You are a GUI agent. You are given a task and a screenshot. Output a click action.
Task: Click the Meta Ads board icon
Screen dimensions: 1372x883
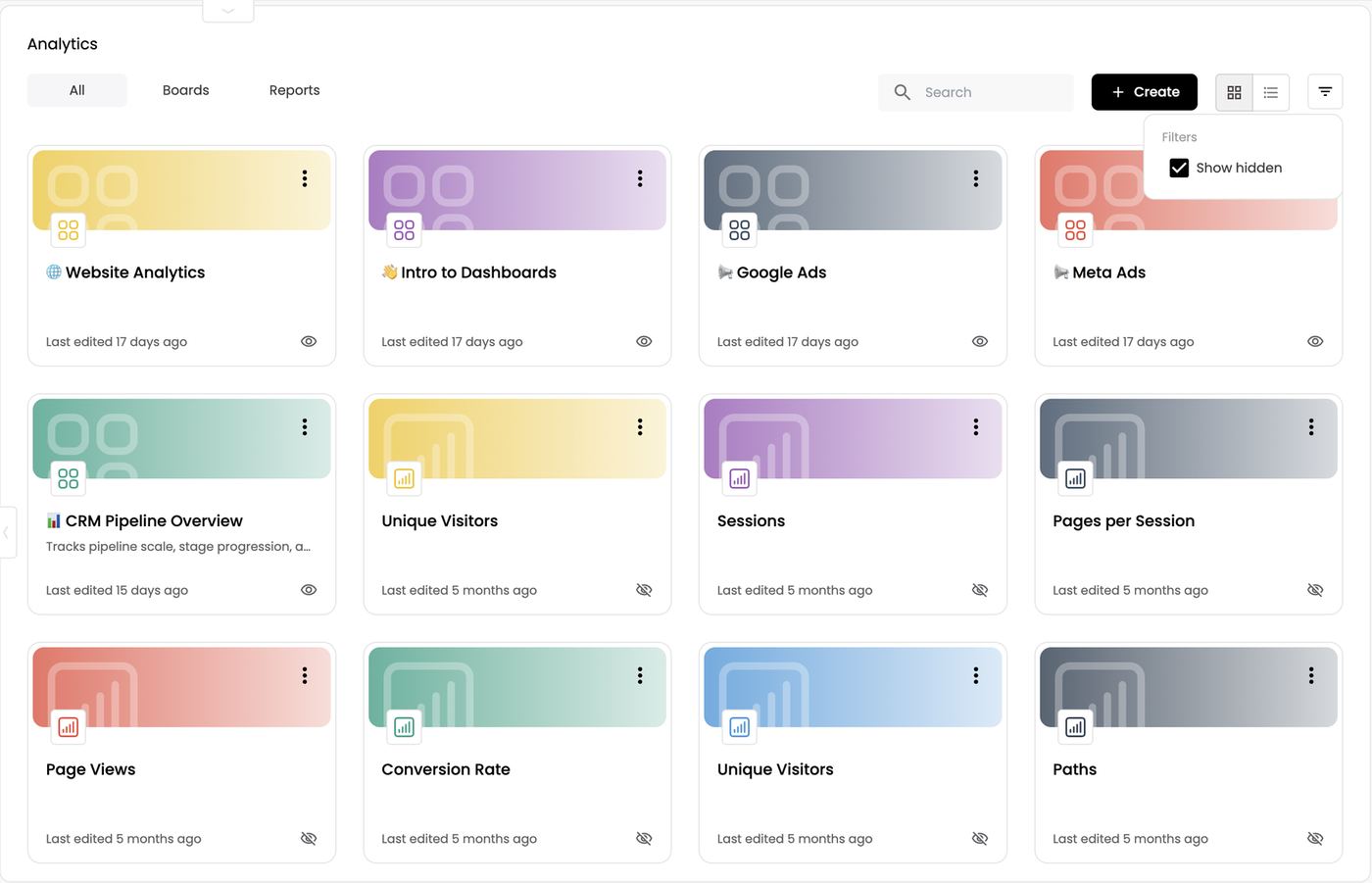tap(1075, 230)
